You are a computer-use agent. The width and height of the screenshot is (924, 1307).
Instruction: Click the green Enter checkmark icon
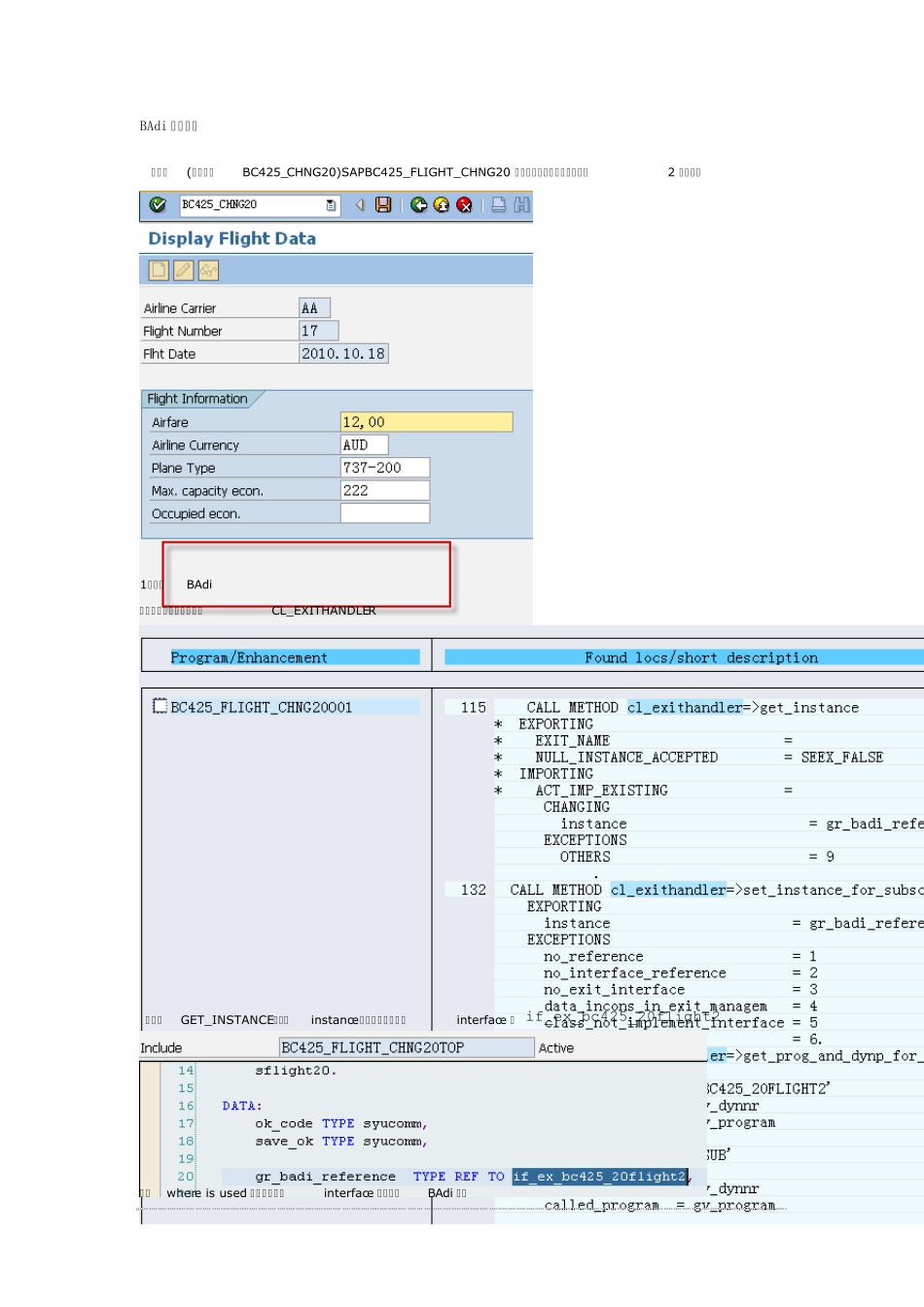click(x=158, y=204)
